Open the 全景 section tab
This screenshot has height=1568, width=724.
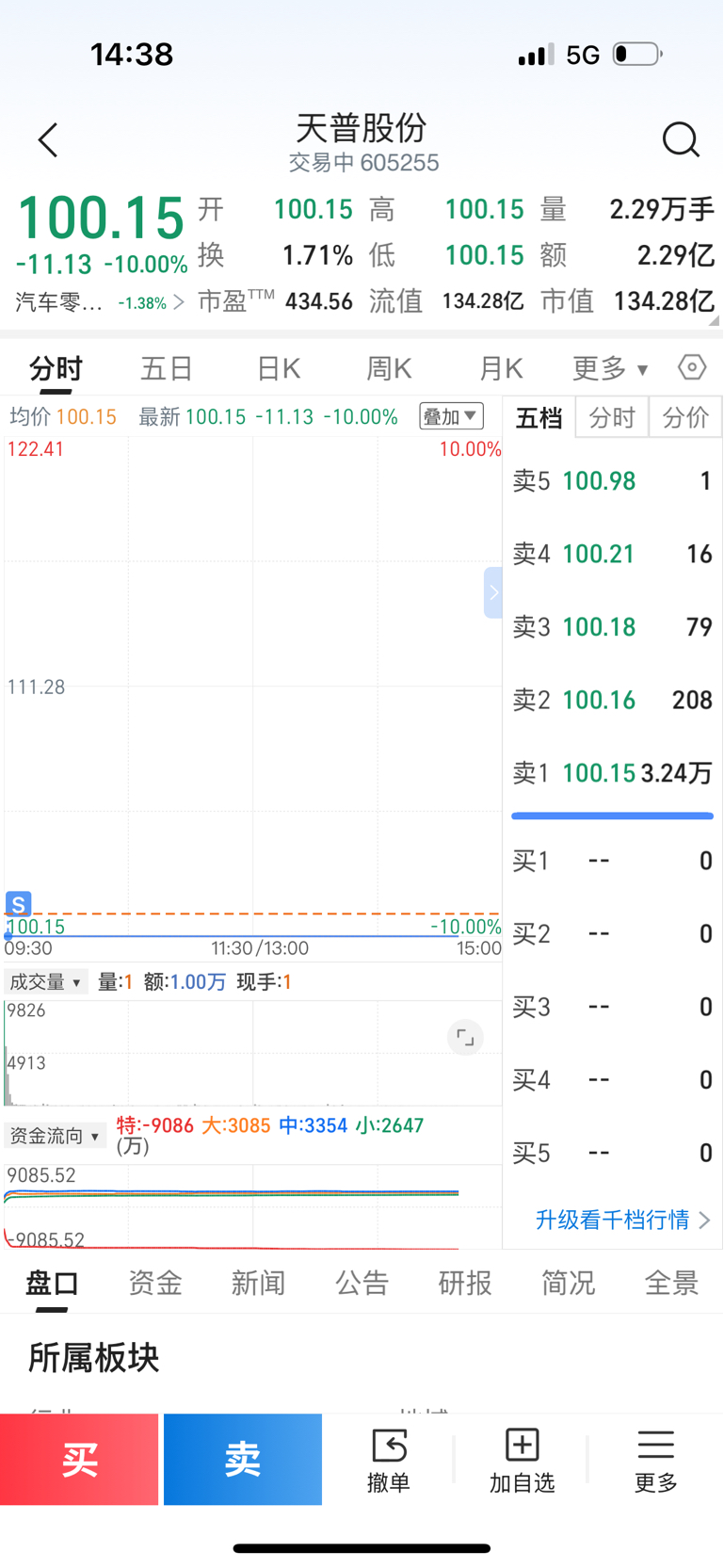click(x=671, y=1283)
